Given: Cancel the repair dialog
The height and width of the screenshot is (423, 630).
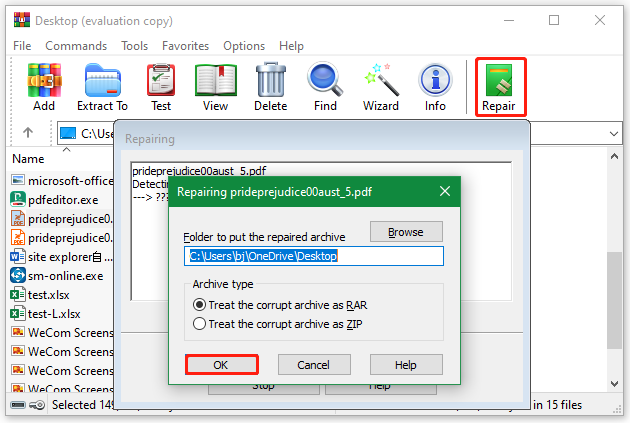Looking at the screenshot, I should coord(314,365).
